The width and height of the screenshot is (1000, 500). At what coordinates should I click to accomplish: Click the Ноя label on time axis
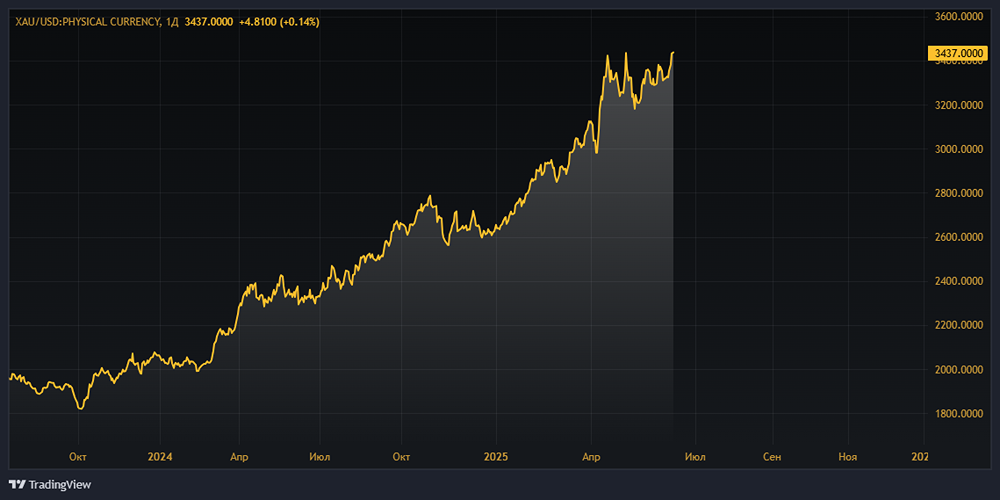pyautogui.click(x=848, y=456)
